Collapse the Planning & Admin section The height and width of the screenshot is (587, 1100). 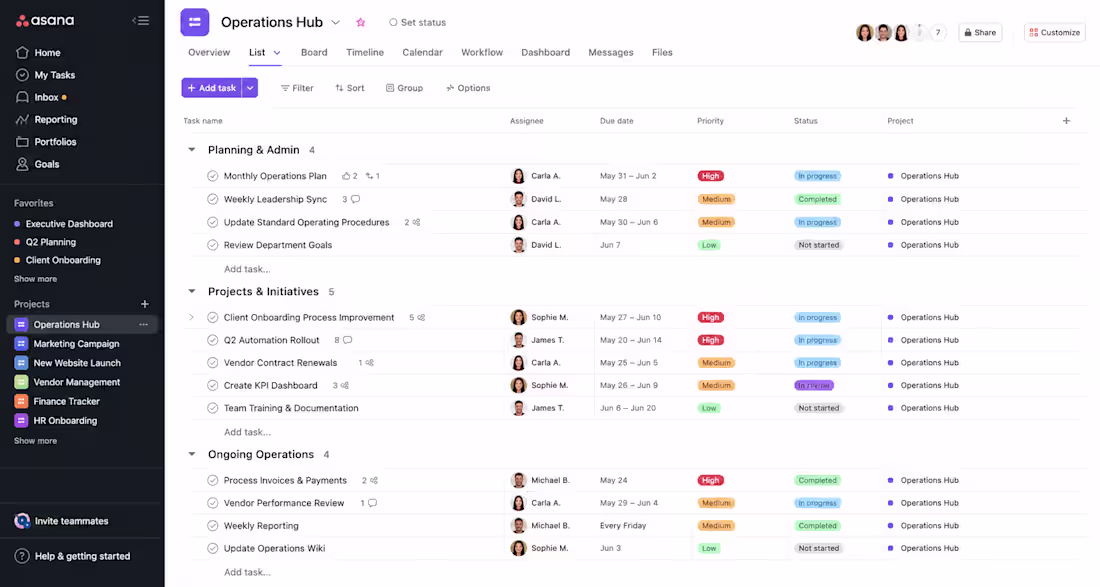[192, 149]
